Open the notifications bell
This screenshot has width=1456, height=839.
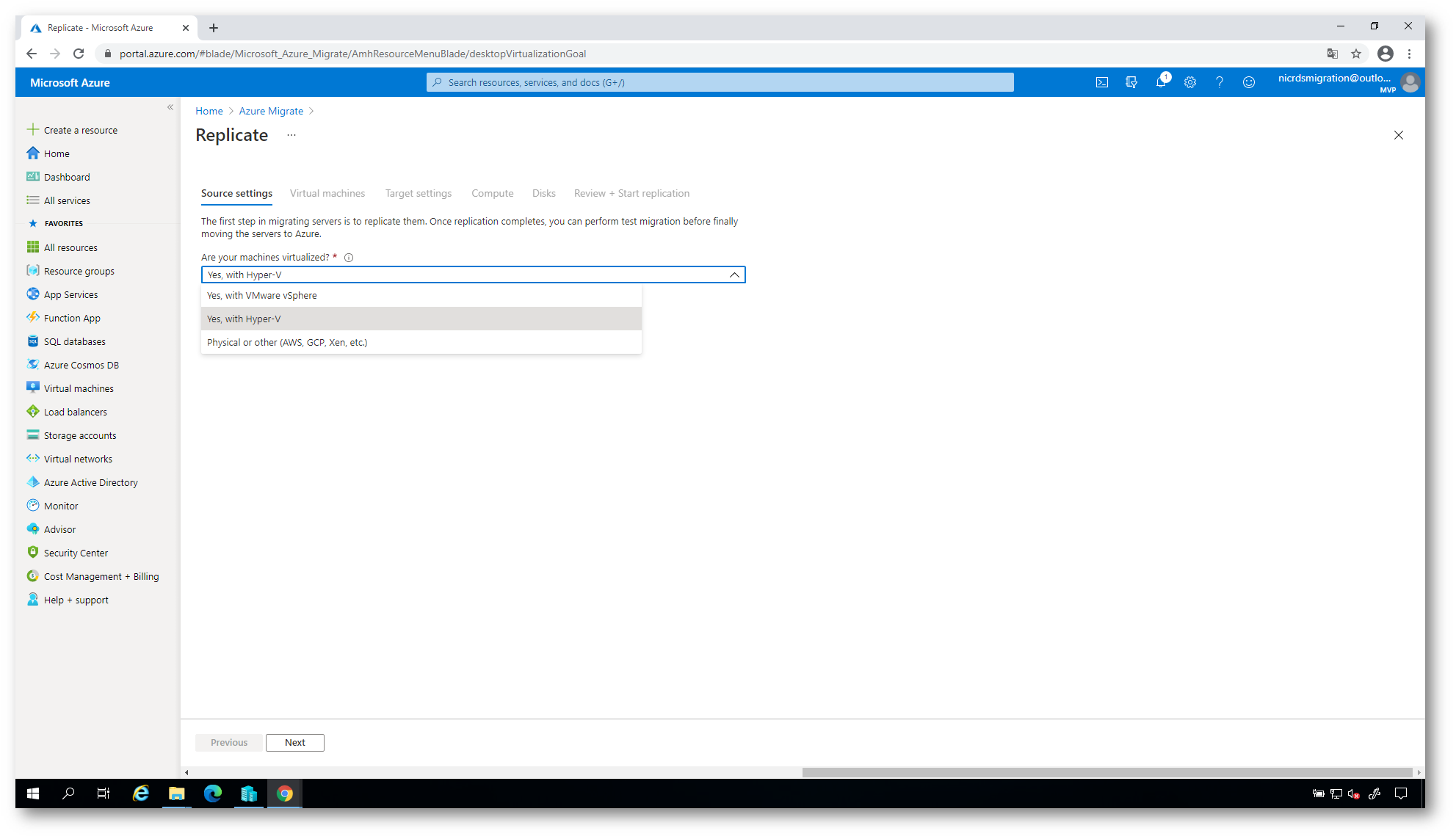click(x=1161, y=82)
